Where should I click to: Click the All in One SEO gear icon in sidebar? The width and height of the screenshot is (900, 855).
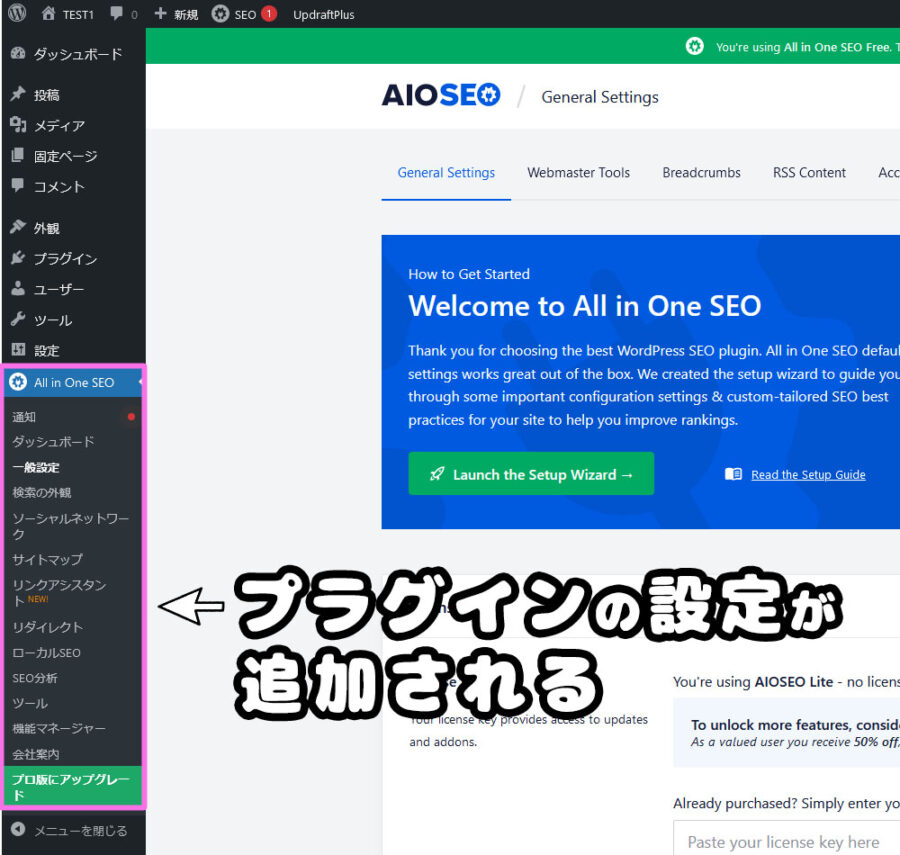click(18, 382)
